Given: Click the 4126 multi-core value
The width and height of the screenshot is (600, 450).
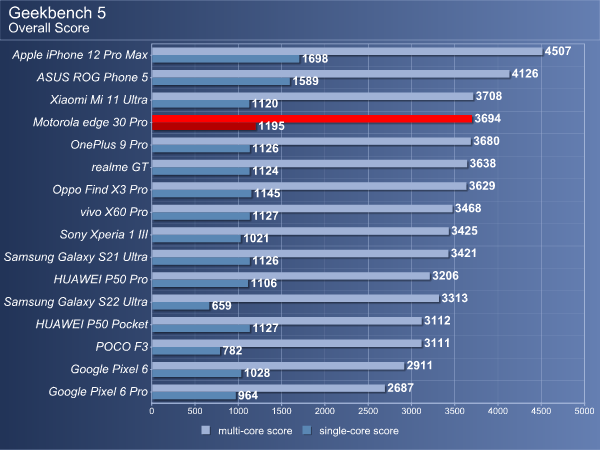Looking at the screenshot, I should 525,74.
